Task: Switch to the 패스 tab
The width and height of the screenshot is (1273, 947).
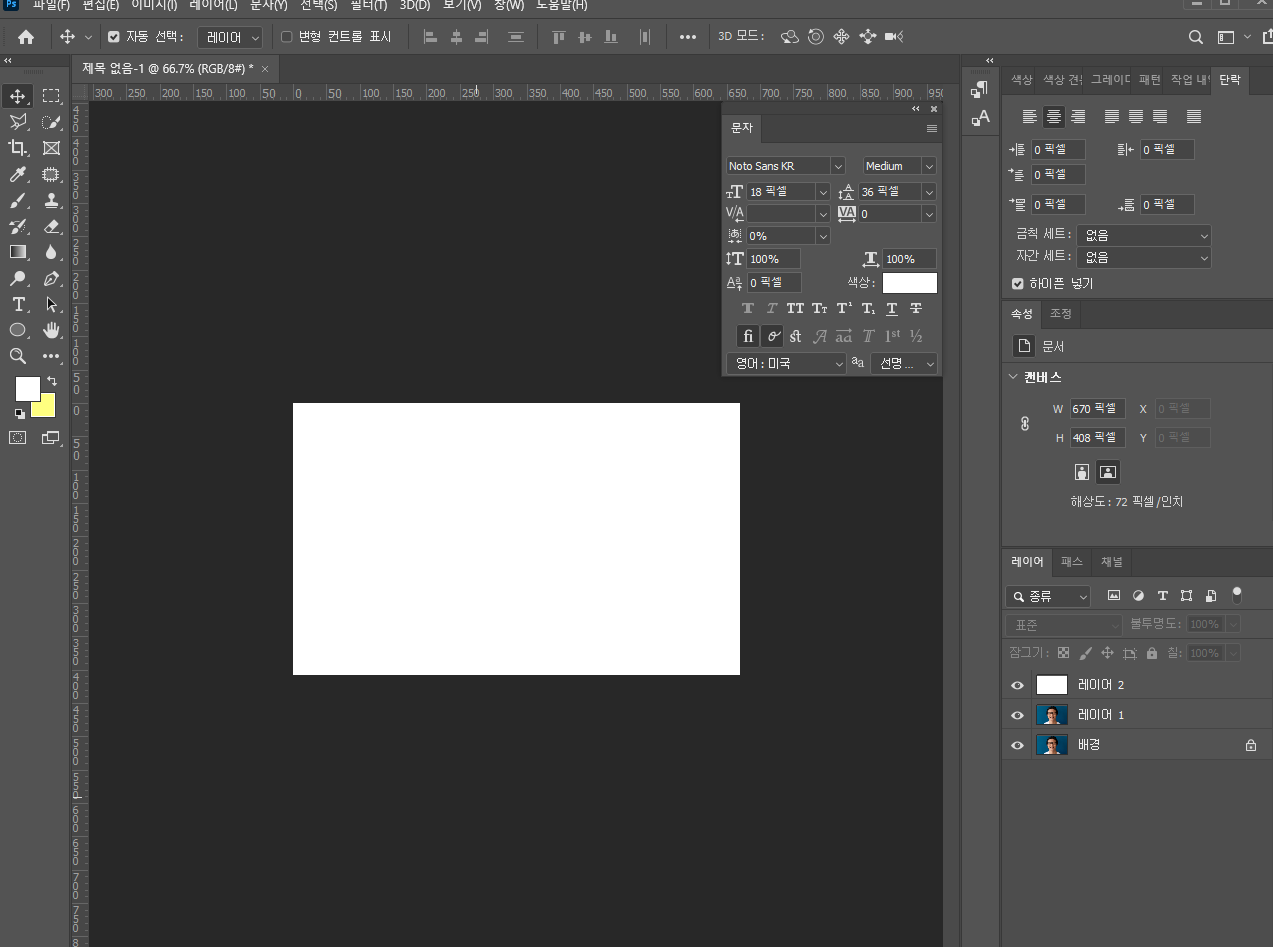Action: click(1072, 562)
